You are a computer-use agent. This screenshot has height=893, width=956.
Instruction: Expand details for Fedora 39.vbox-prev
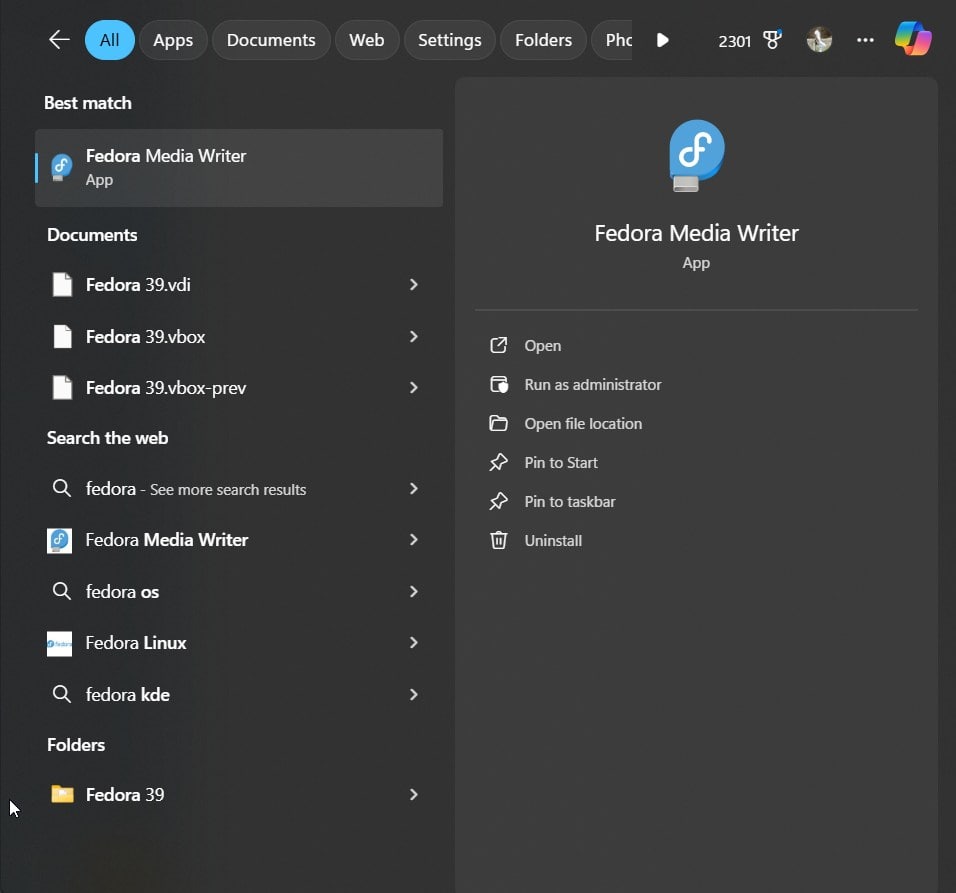[414, 388]
